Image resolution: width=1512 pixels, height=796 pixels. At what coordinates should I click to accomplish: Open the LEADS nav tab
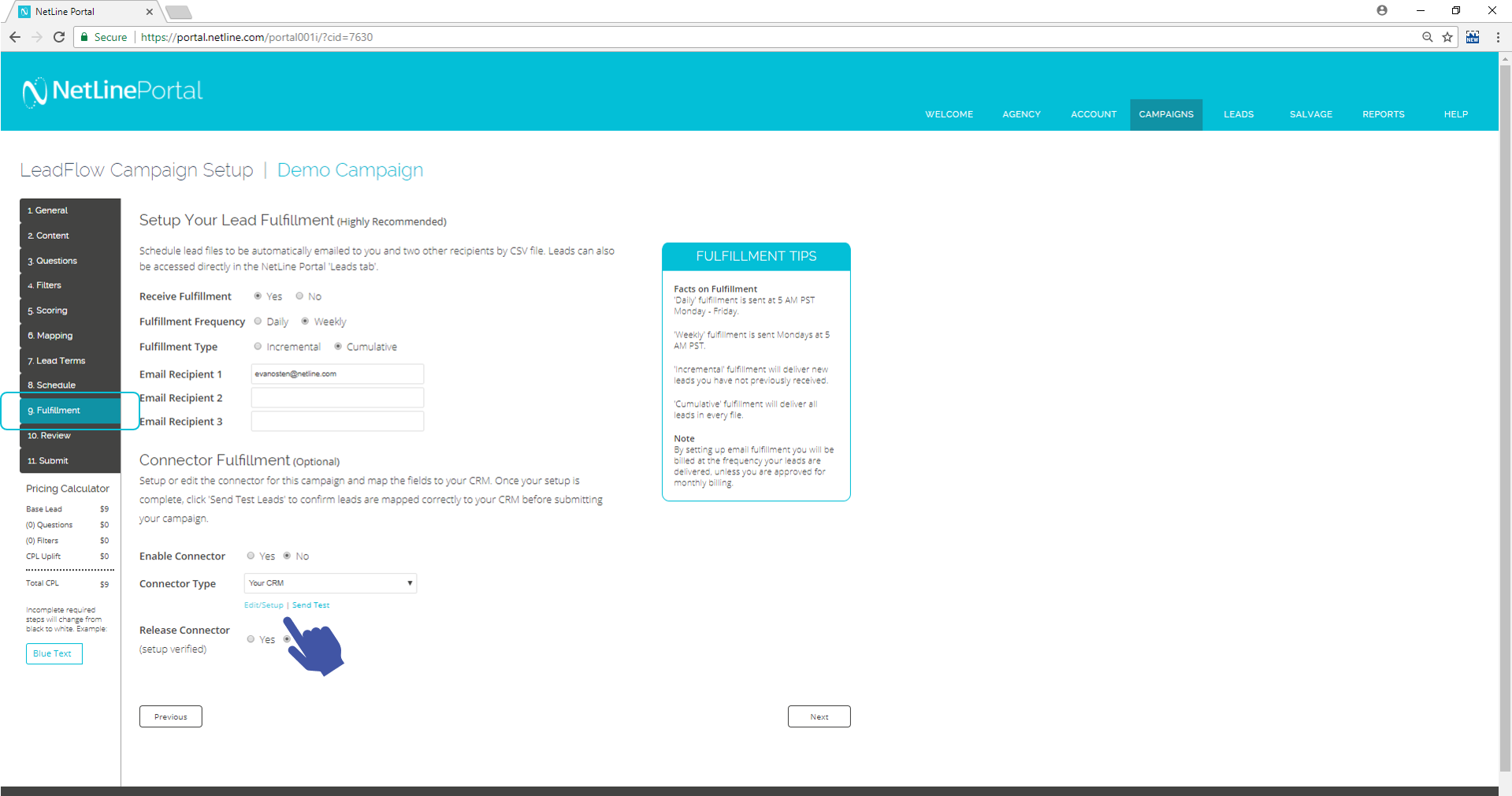tap(1239, 114)
